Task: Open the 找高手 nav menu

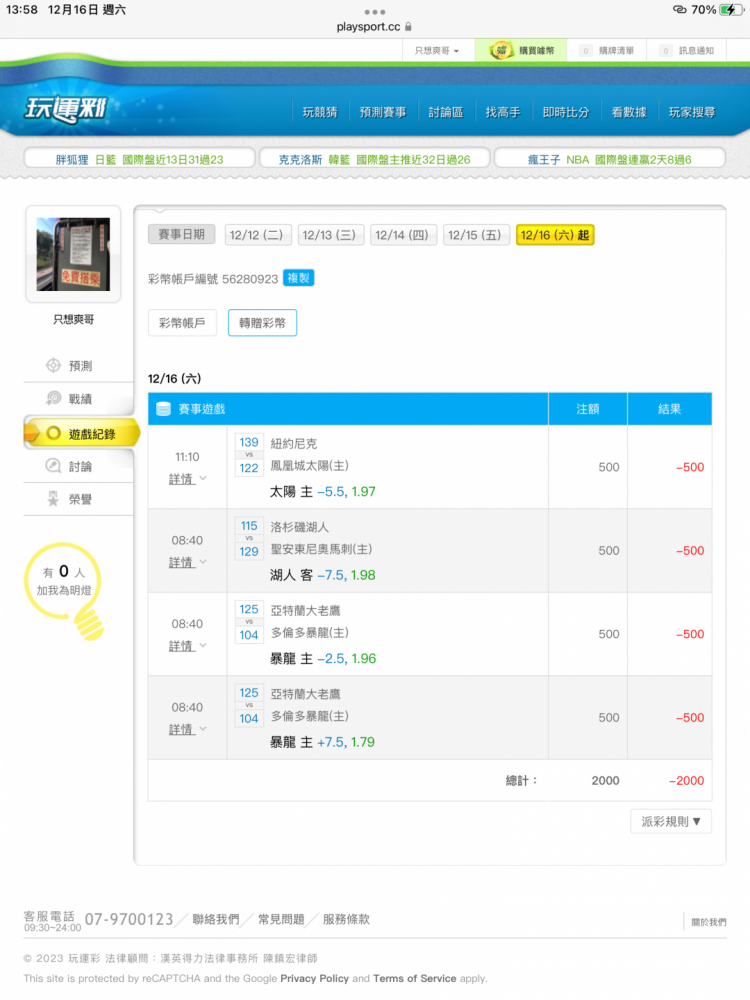Action: [503, 112]
